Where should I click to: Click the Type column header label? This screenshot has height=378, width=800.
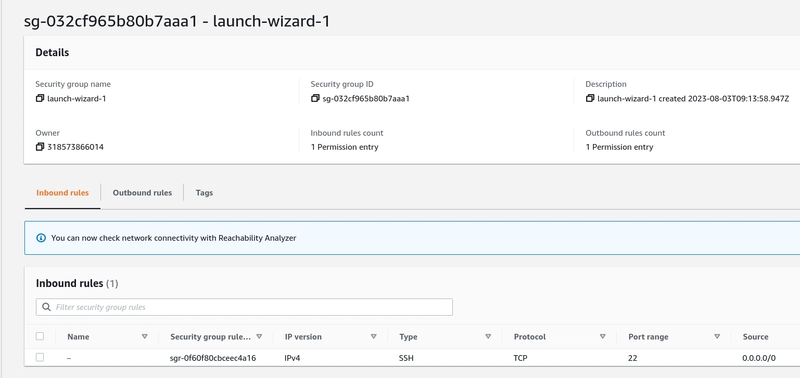coord(408,337)
